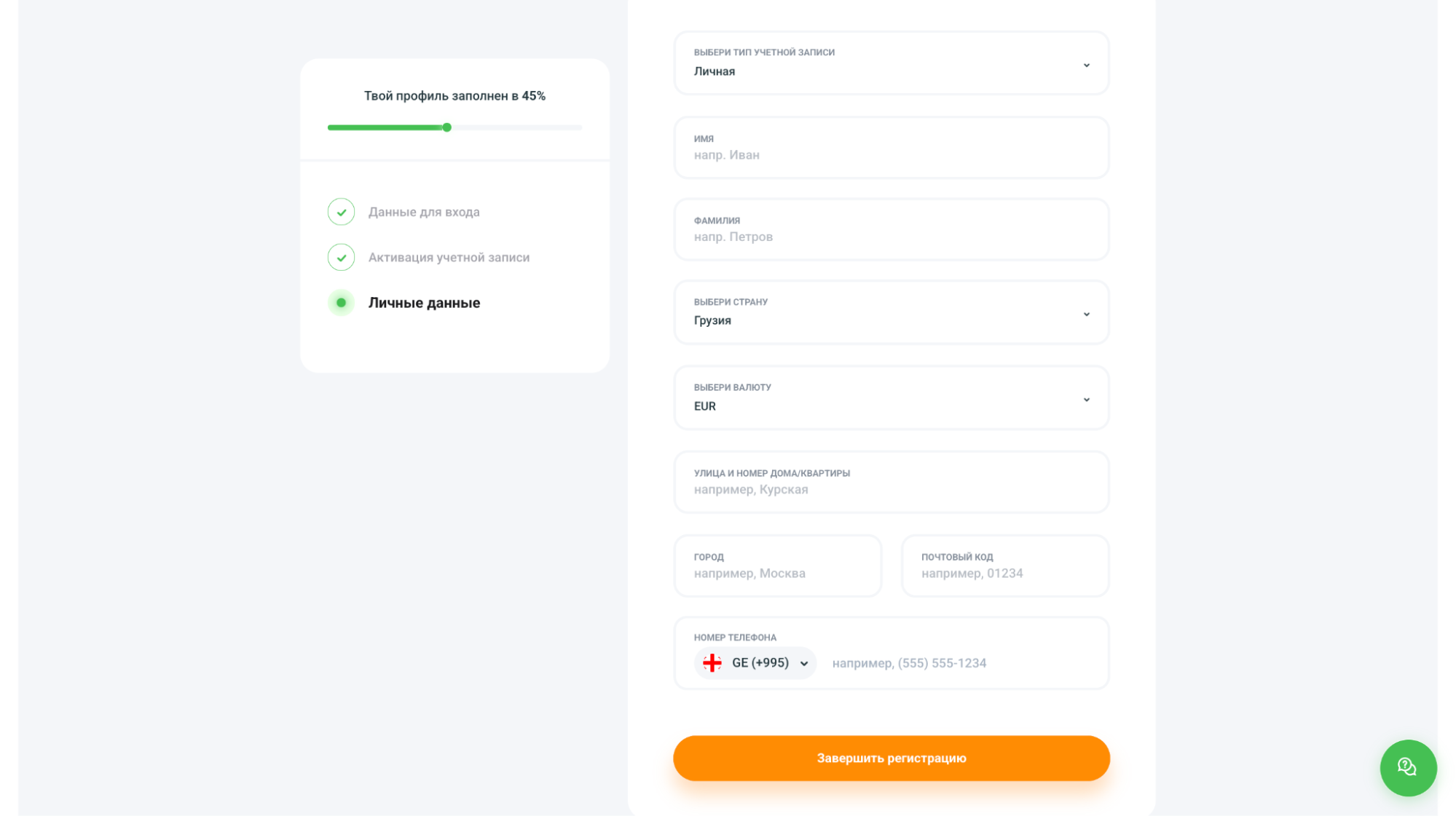Focus the Фамилия input field
1456x816 pixels.
(x=891, y=229)
